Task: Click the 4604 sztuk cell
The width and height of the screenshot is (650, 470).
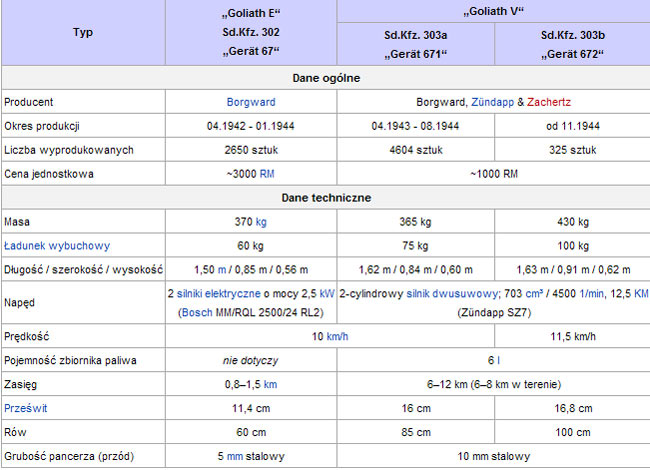Action: tap(415, 150)
